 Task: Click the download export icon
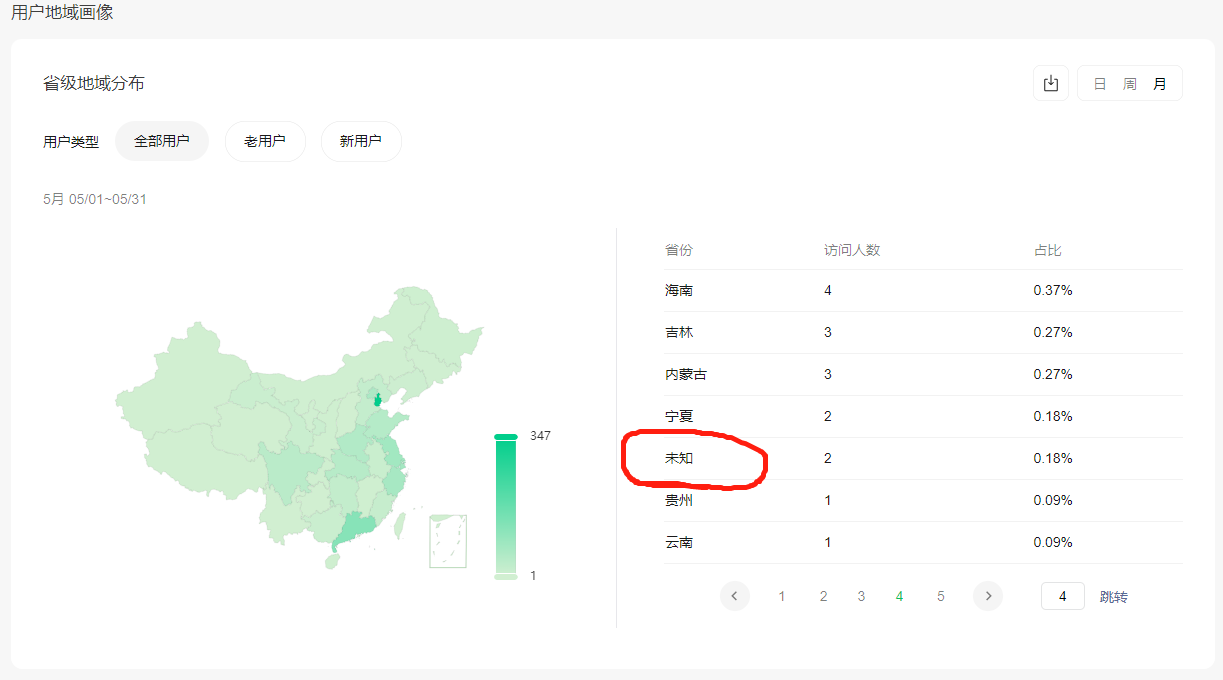pos(1050,84)
